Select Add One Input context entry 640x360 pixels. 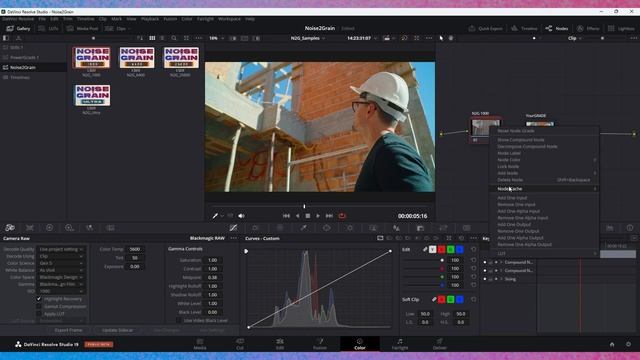tap(544, 198)
